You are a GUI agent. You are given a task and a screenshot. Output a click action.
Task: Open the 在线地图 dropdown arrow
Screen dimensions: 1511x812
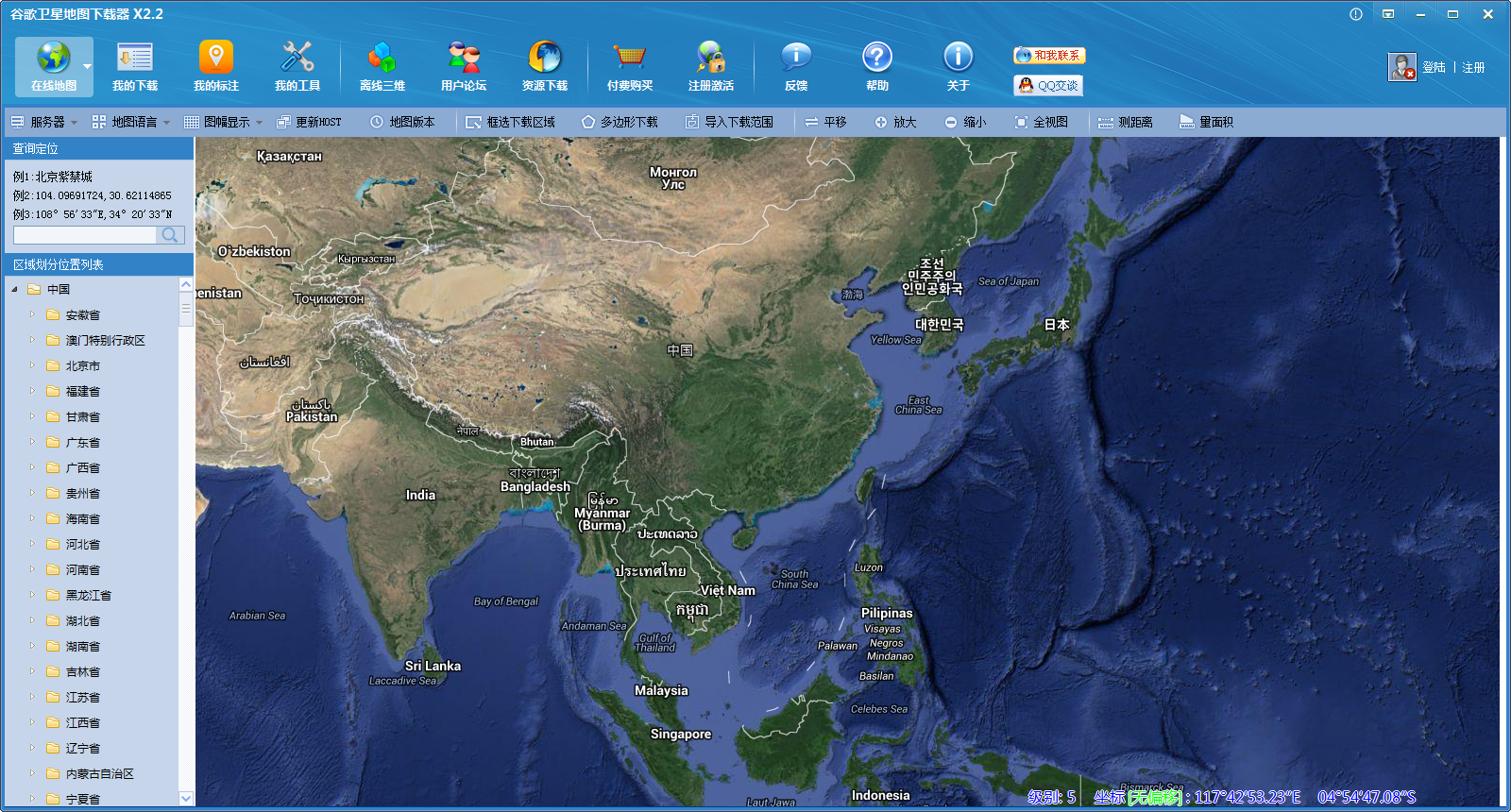[87, 67]
